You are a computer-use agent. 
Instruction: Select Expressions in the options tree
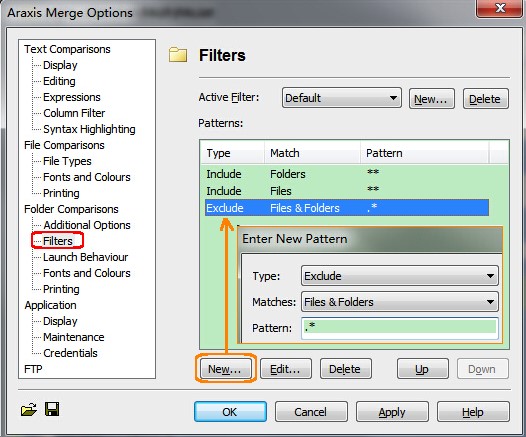[x=72, y=97]
